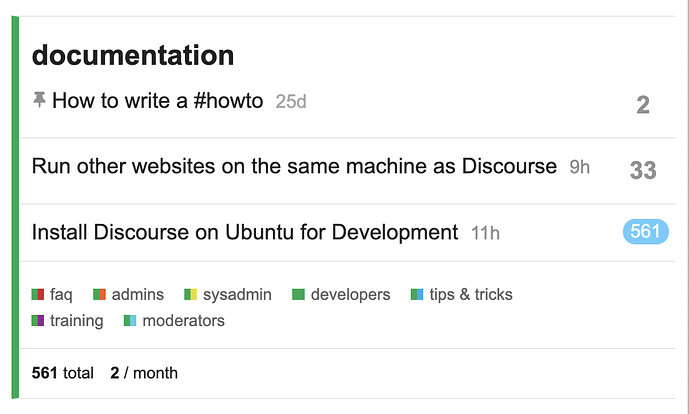Click the 25d timestamp
The height and width of the screenshot is (414, 689).
pos(291,102)
